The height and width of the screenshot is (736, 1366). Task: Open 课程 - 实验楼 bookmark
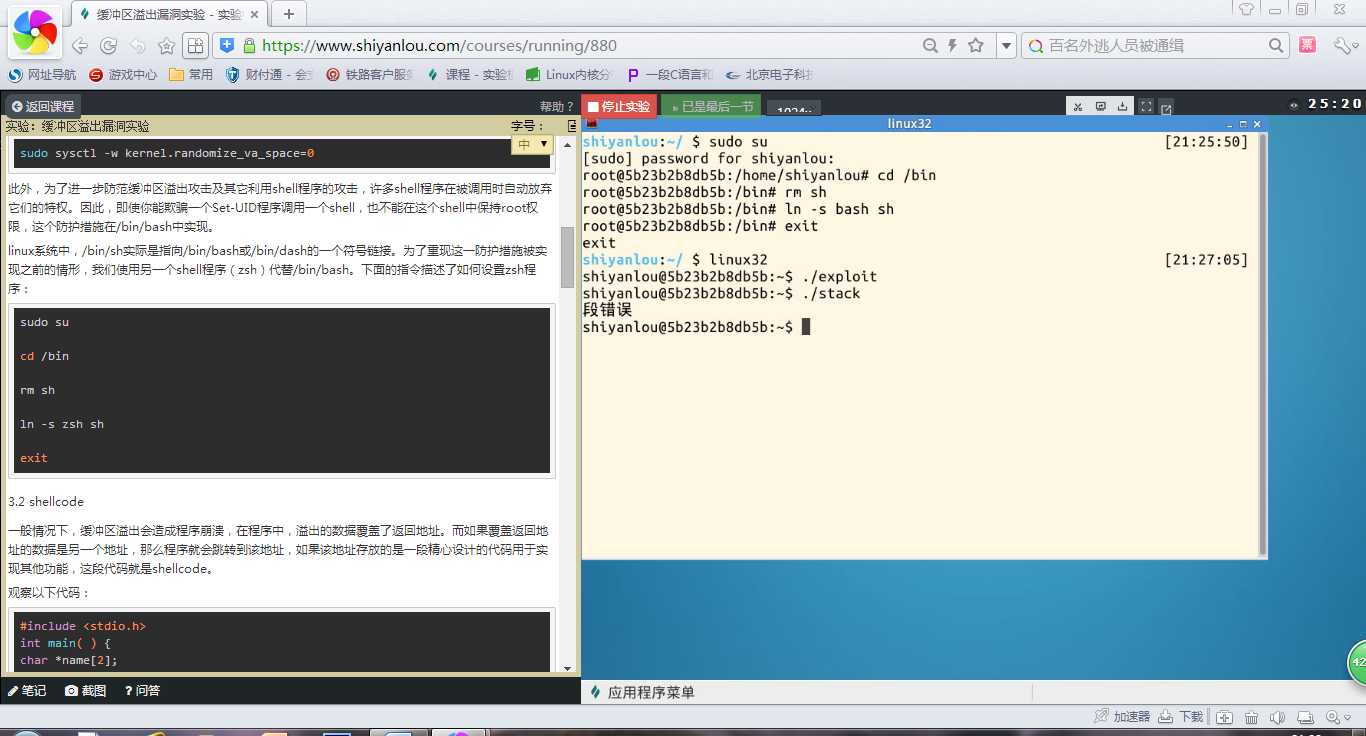470,74
